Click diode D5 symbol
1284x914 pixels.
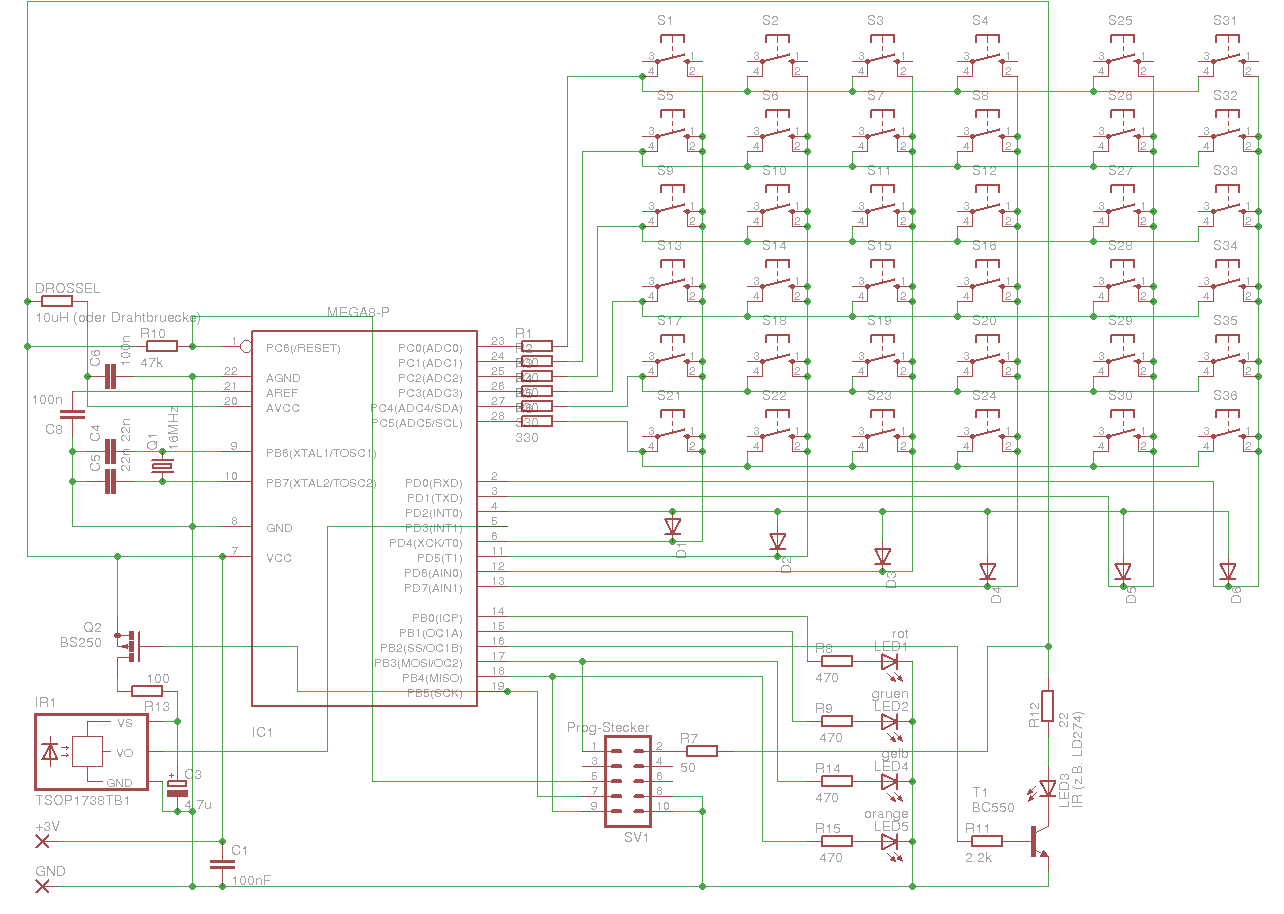(1122, 571)
